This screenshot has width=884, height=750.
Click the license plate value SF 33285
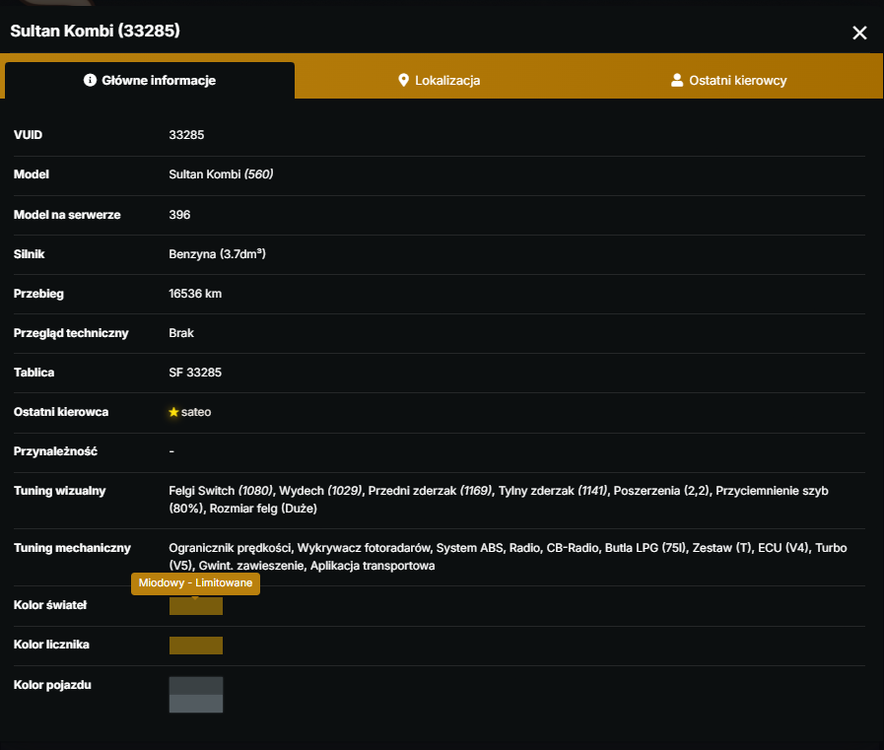(x=195, y=372)
